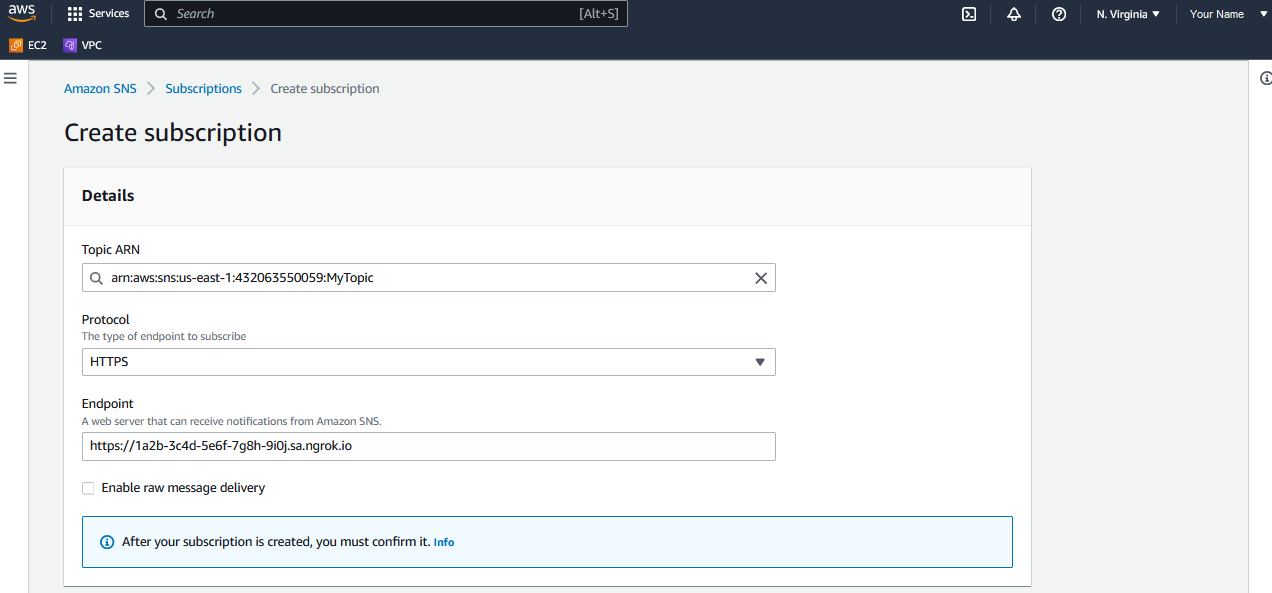The image size is (1272, 593).
Task: Click the AWS logo home icon
Action: (x=22, y=13)
